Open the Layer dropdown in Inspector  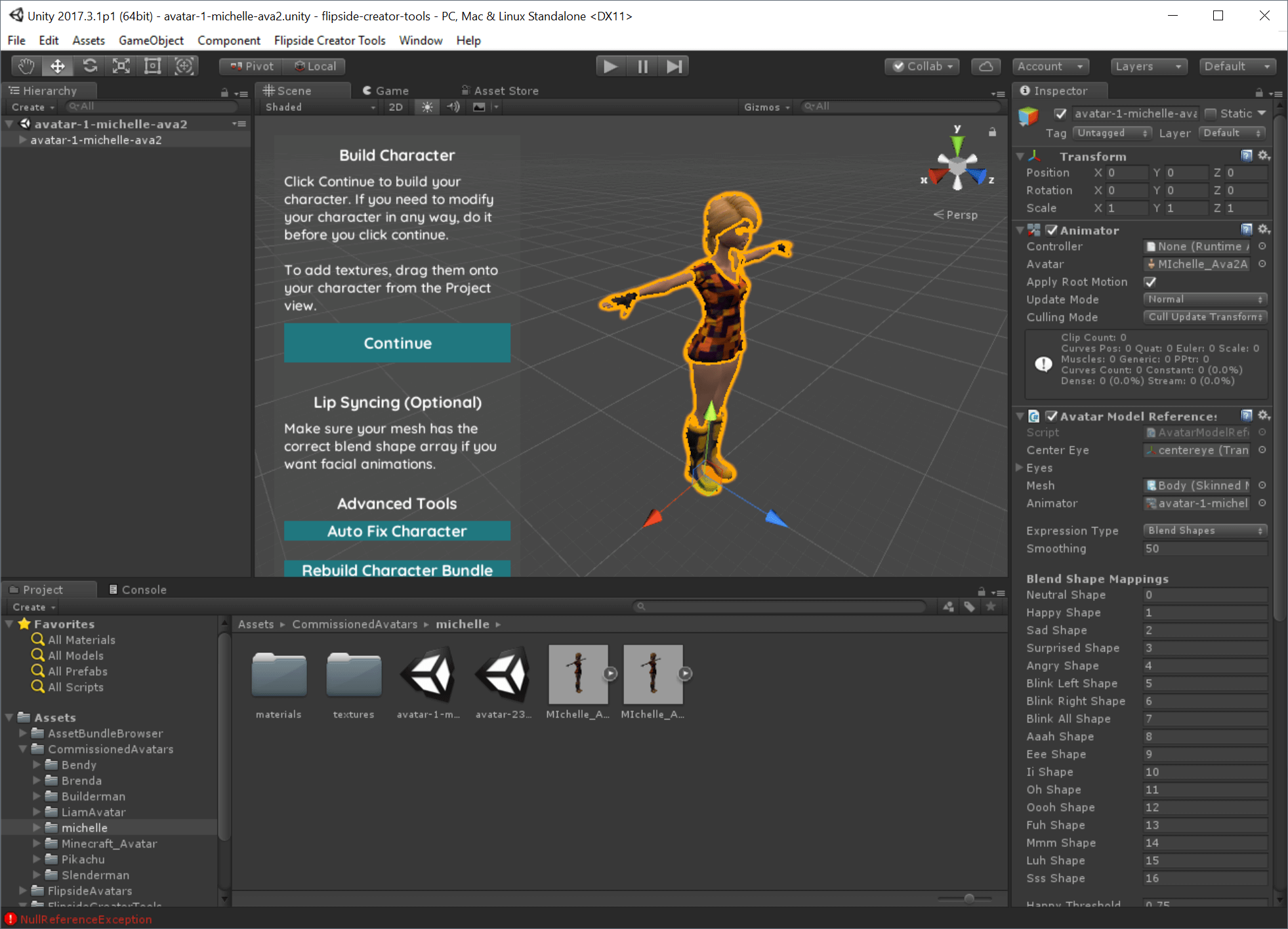tap(1233, 133)
